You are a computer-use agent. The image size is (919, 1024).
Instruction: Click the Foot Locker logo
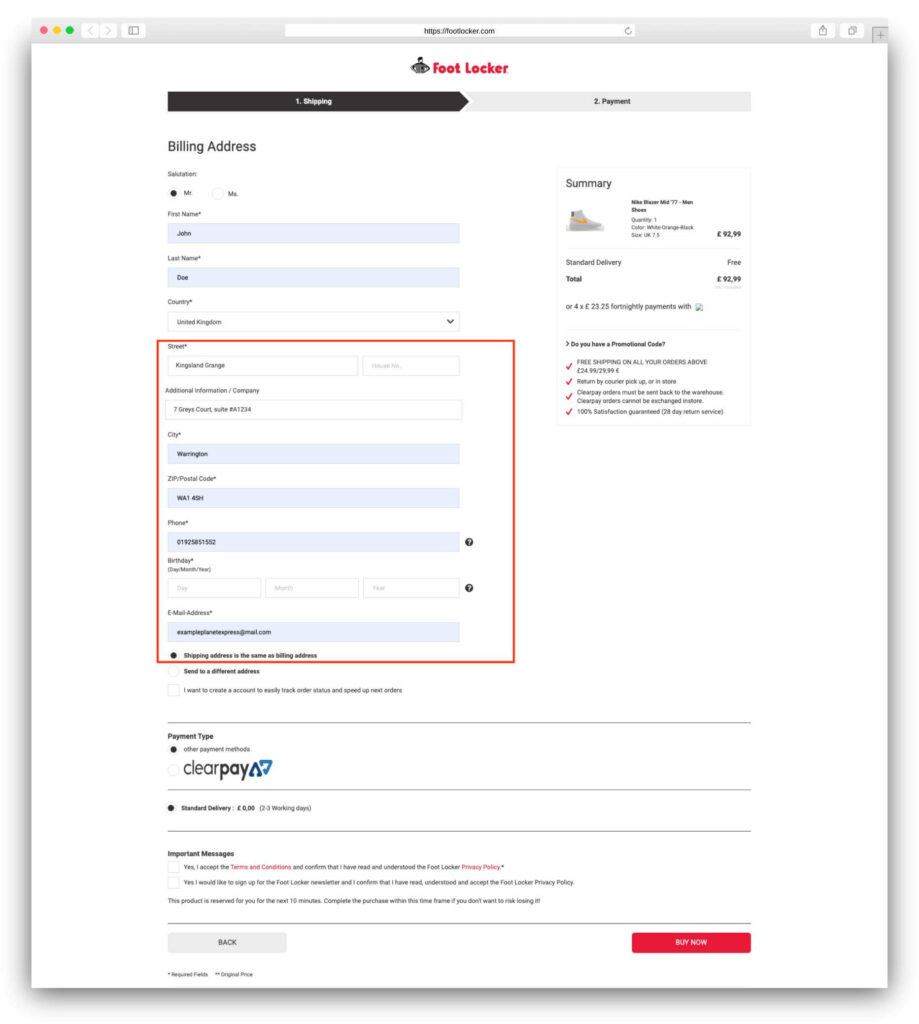[x=459, y=67]
